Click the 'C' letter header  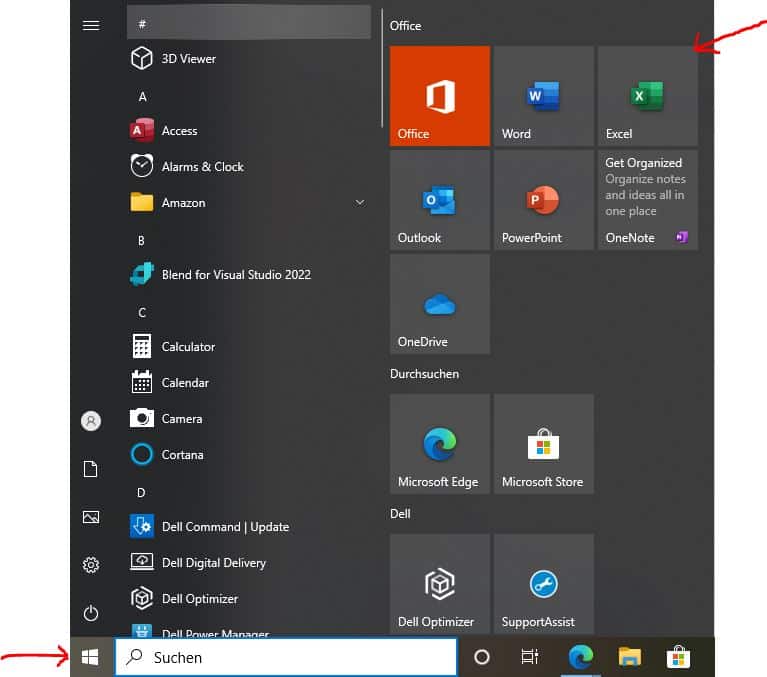click(142, 312)
